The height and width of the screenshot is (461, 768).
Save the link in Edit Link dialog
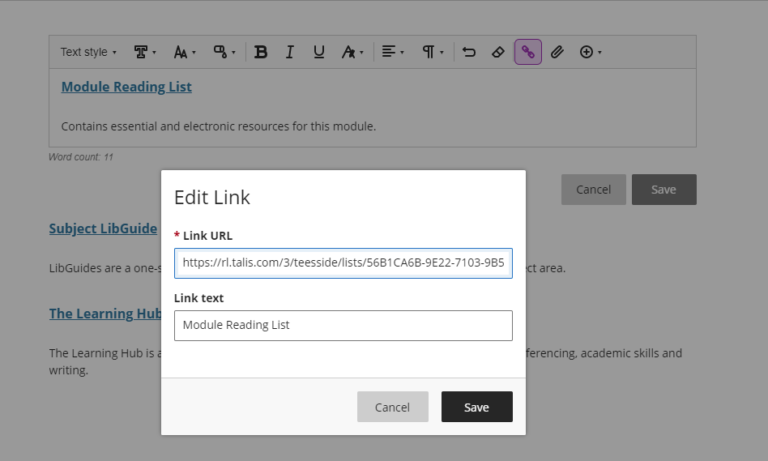coord(477,407)
